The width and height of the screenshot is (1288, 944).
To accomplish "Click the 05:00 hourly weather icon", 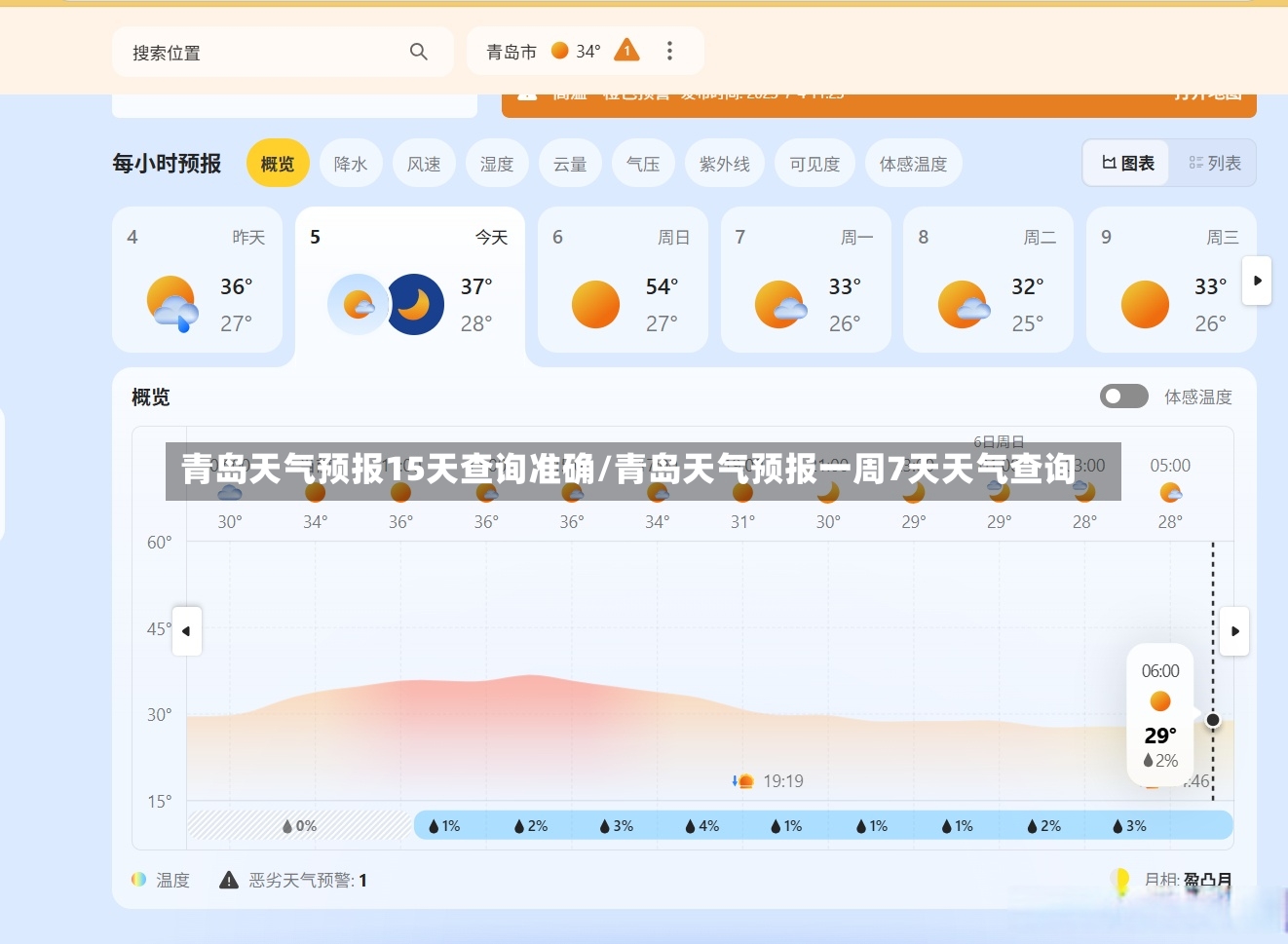I will point(1170,493).
